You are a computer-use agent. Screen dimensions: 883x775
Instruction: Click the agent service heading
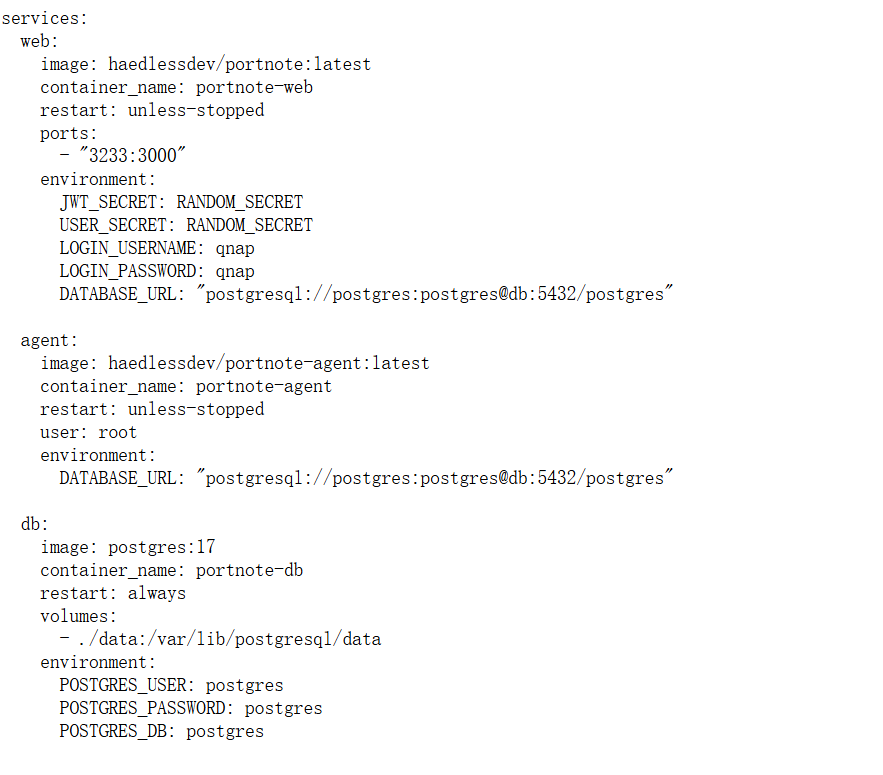[x=49, y=341]
